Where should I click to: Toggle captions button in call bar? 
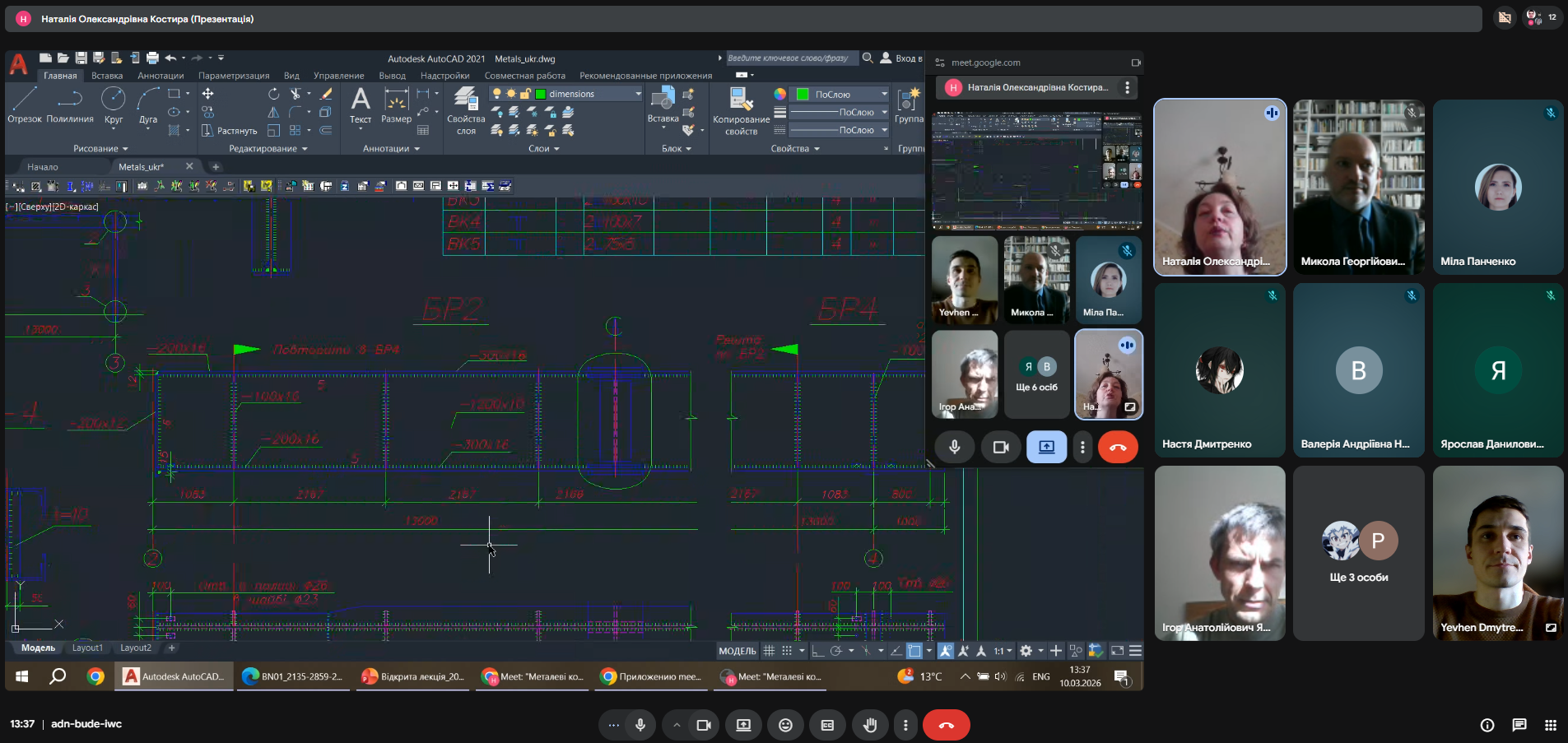827,725
